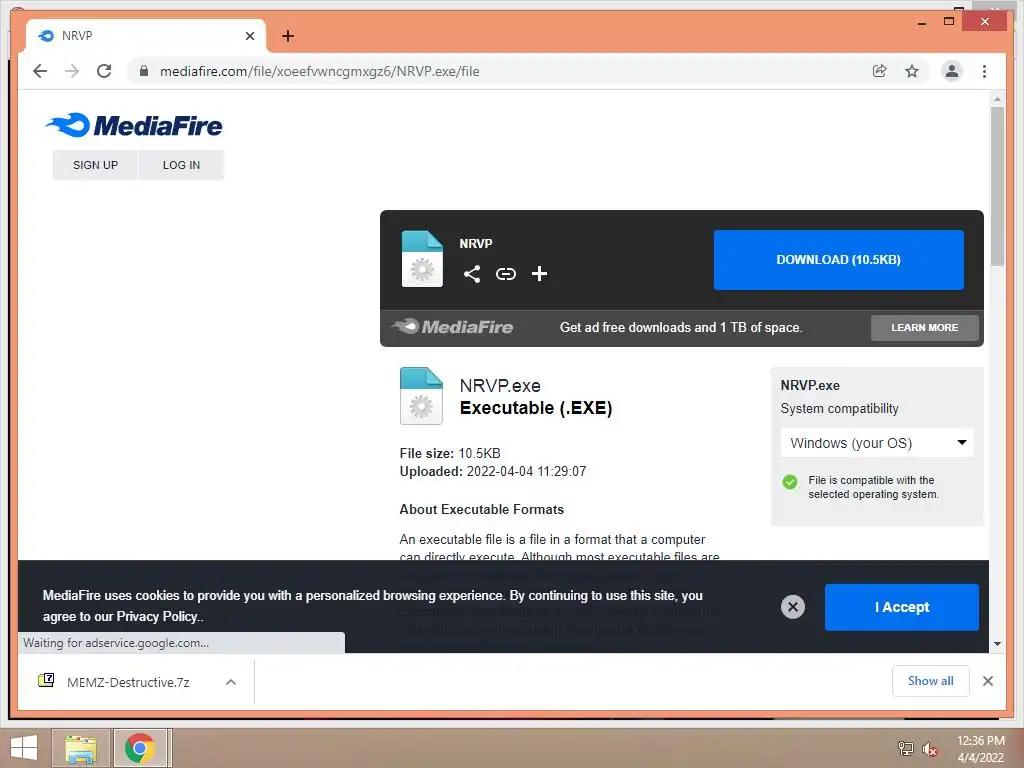Close the NRVP tab
This screenshot has width=1024, height=768.
coord(249,36)
